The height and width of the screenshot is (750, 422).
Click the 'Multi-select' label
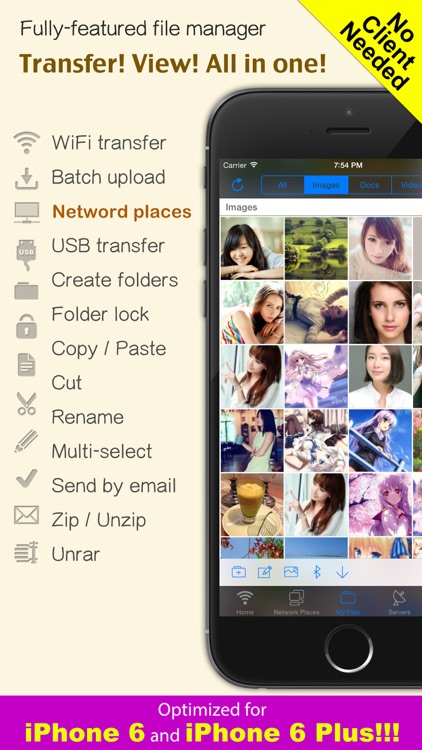[x=102, y=452]
